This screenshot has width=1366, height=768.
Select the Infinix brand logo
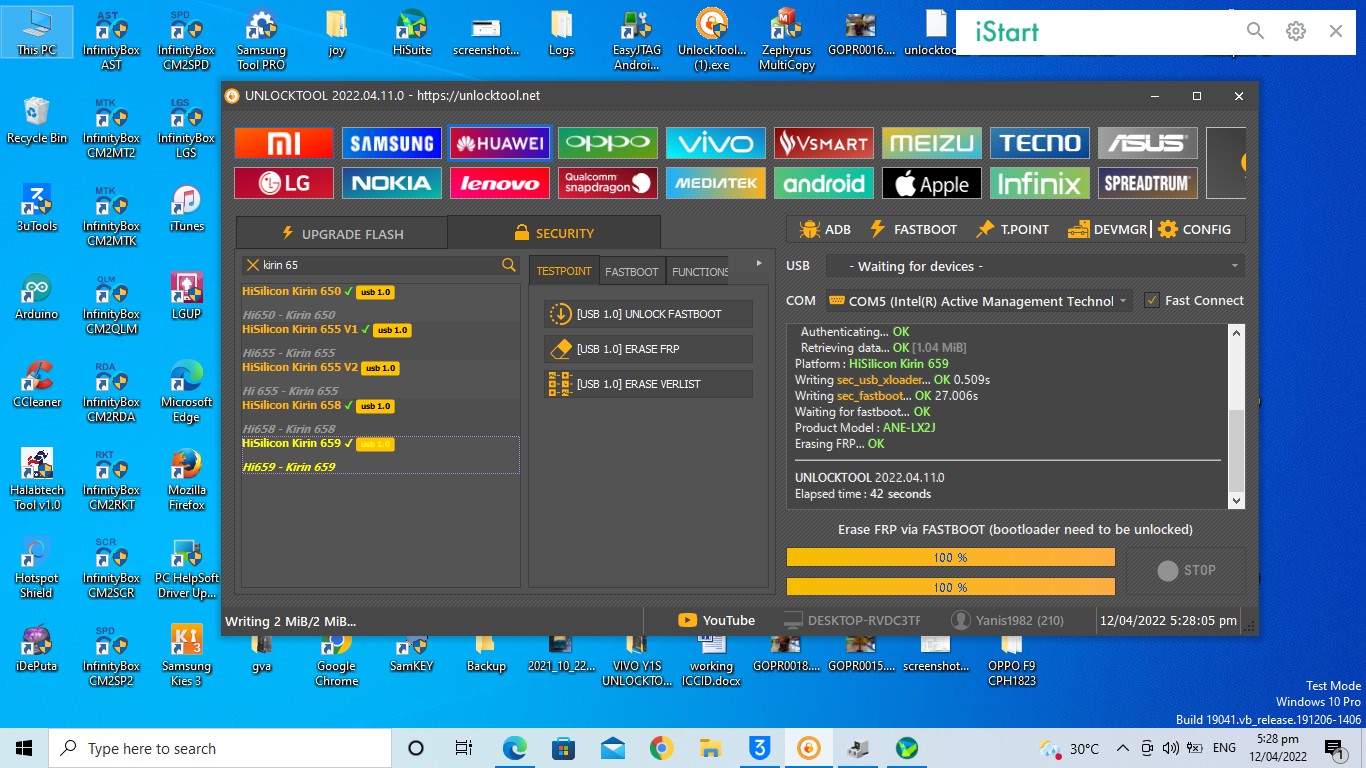pos(1040,183)
